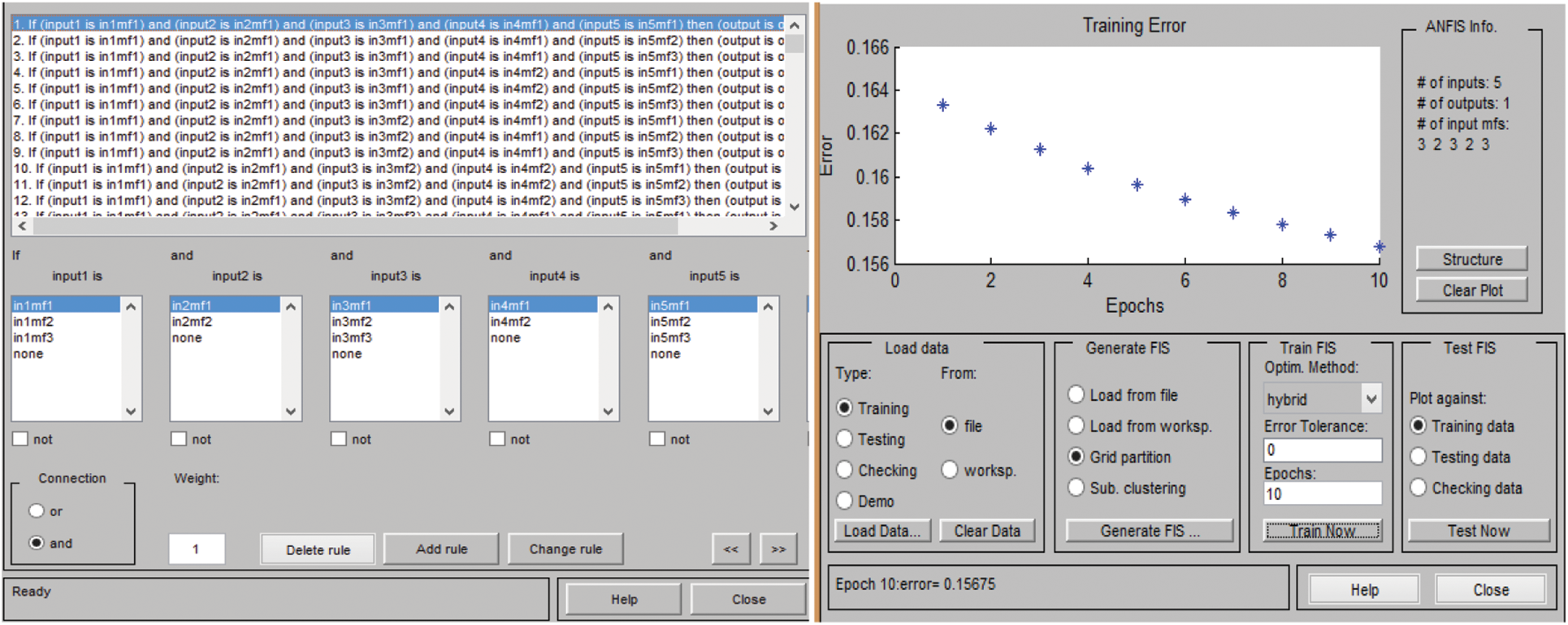The image size is (1568, 625).
Task: Click the Train Now button
Action: point(1322,531)
